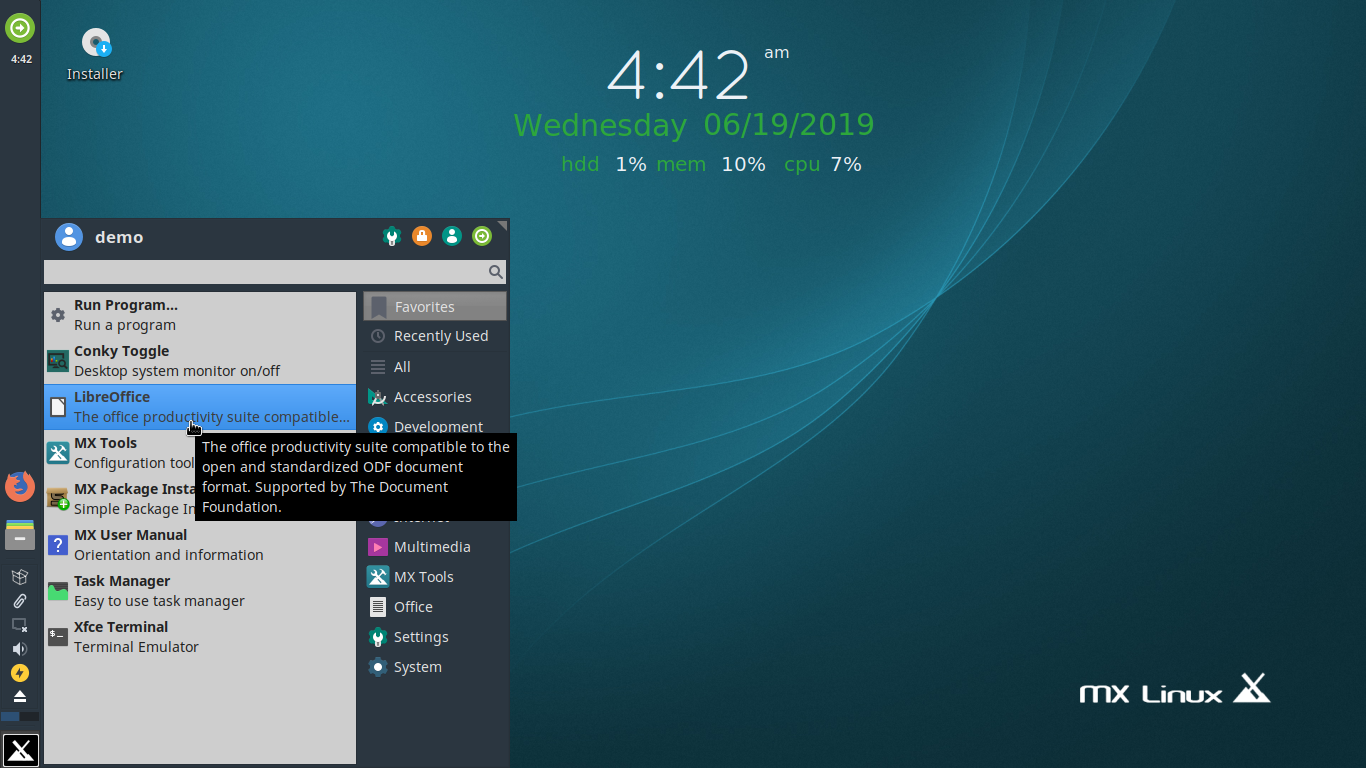Click the yellow power manager lightning icon
The image size is (1366, 768).
(x=20, y=673)
